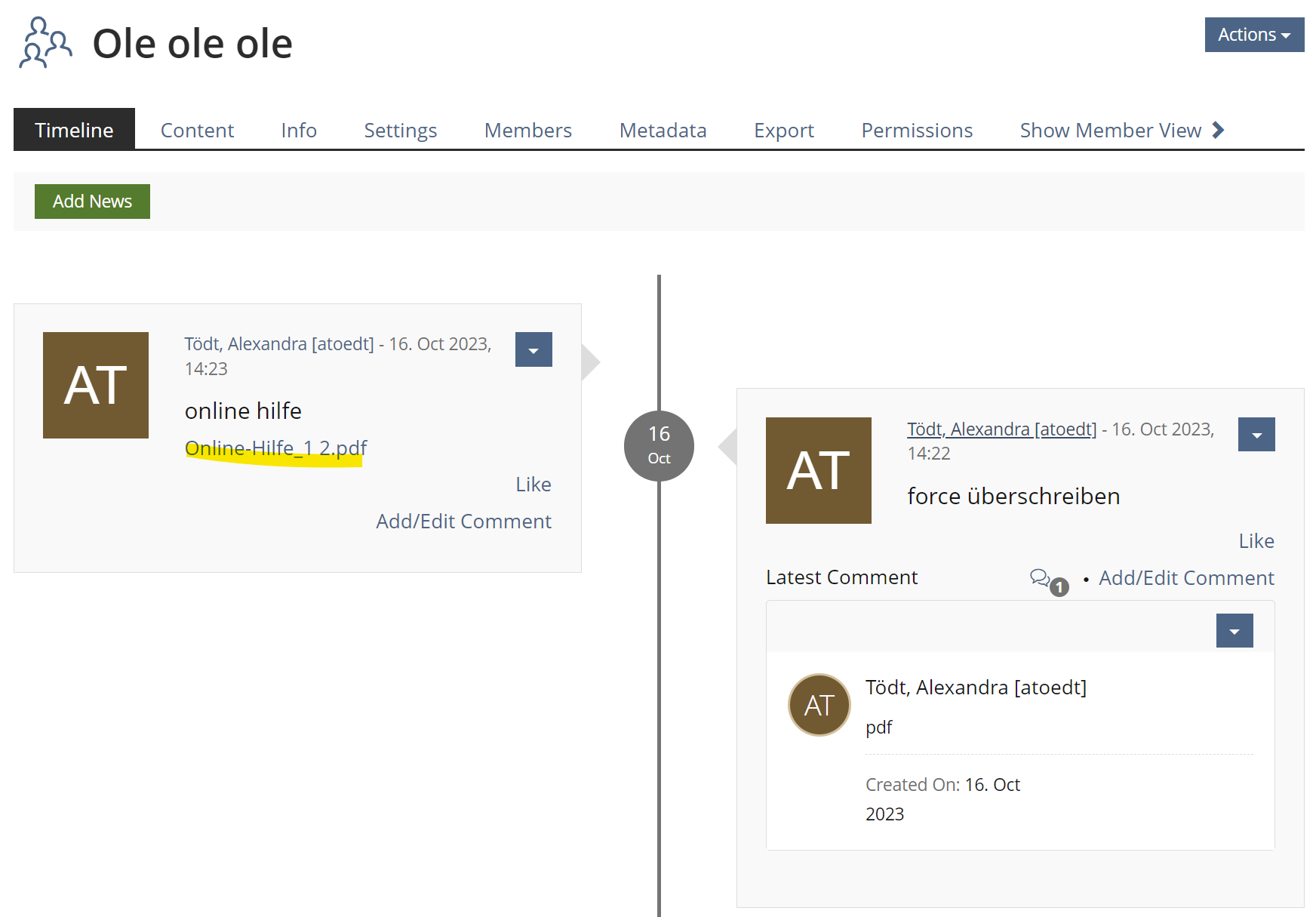Image resolution: width=1316 pixels, height=917 pixels.
Task: Click the 16 Oct timeline date marker
Action: 659,445
